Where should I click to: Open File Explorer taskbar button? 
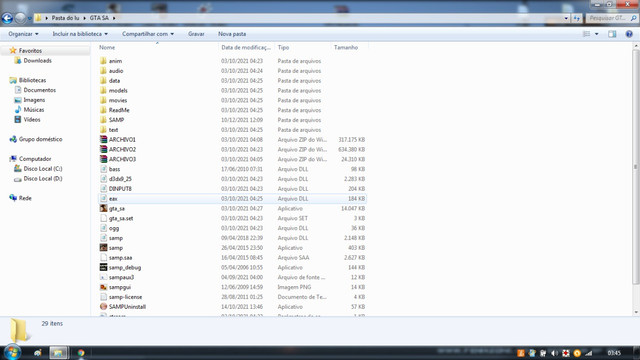(58, 353)
